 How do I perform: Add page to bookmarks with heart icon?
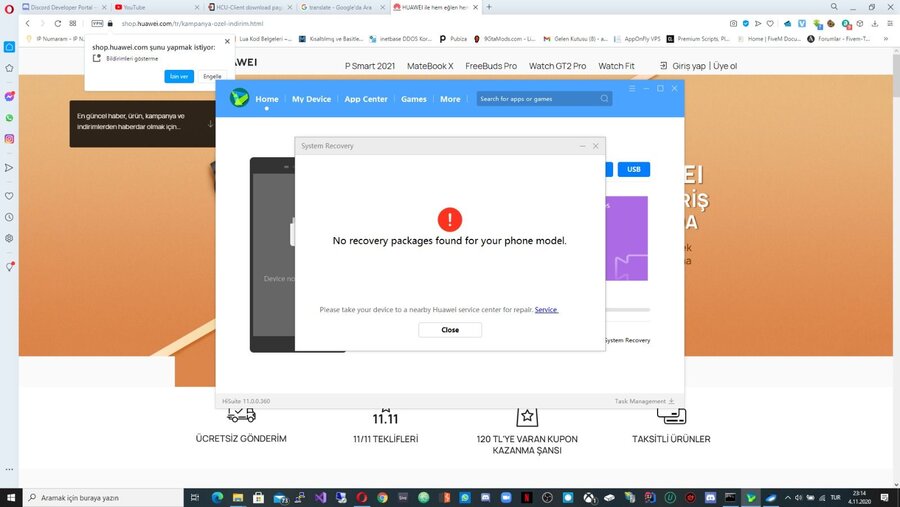click(x=770, y=24)
